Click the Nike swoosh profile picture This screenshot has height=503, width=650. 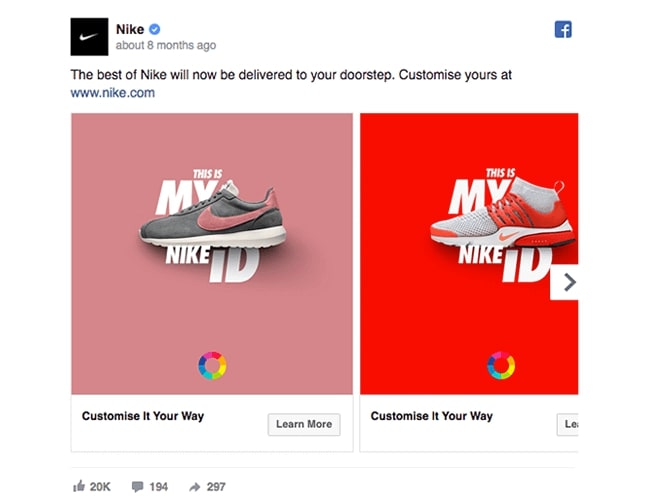(89, 37)
